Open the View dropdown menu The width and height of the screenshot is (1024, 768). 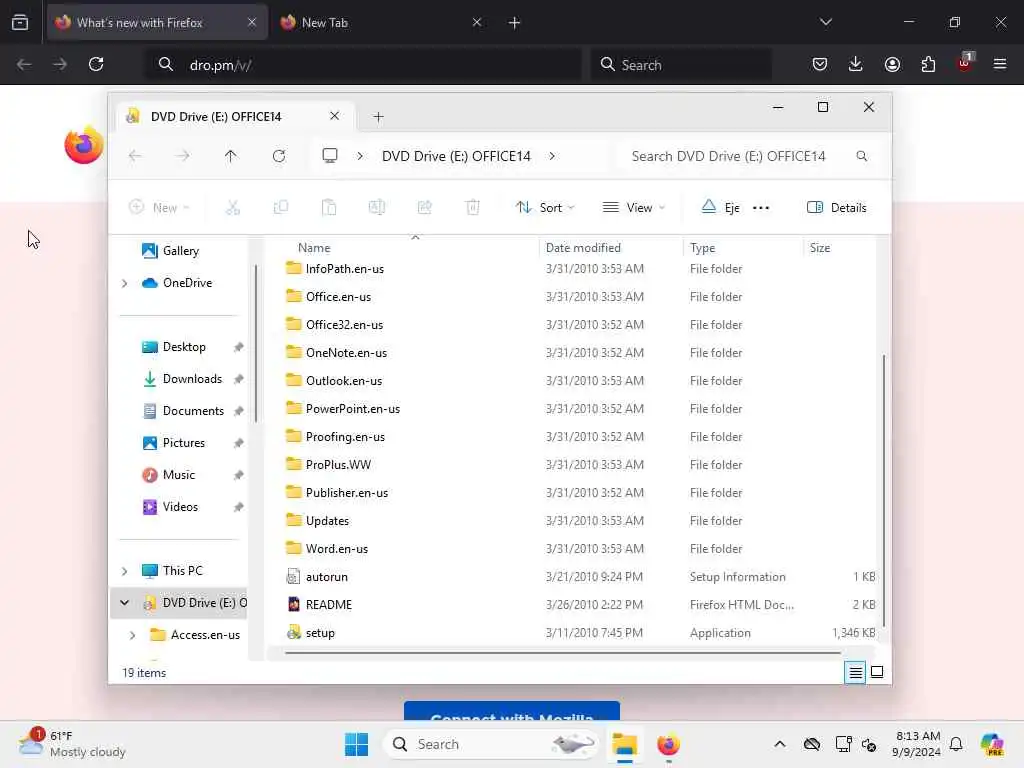click(x=633, y=208)
